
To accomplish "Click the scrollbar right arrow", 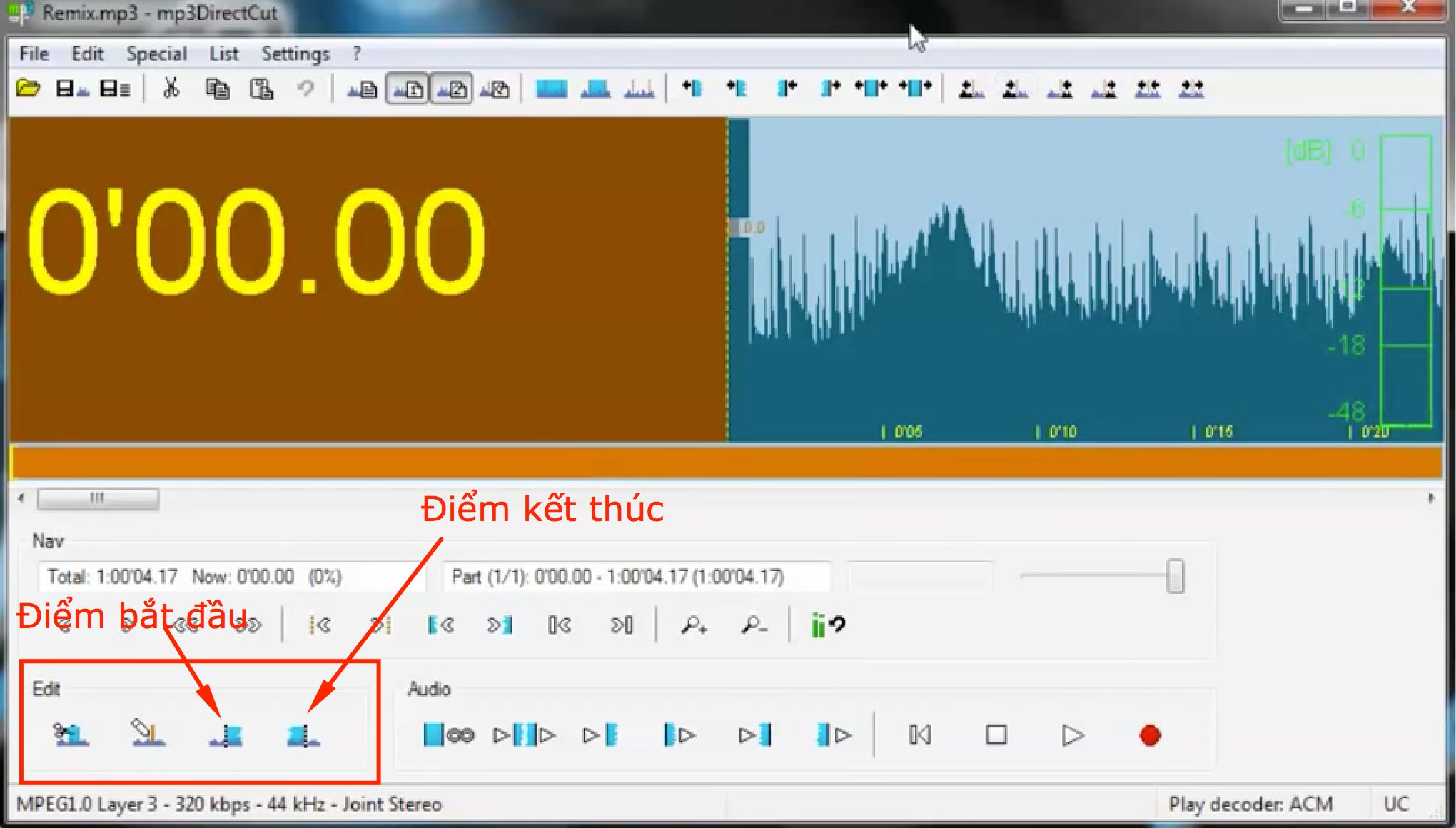I will point(1431,498).
